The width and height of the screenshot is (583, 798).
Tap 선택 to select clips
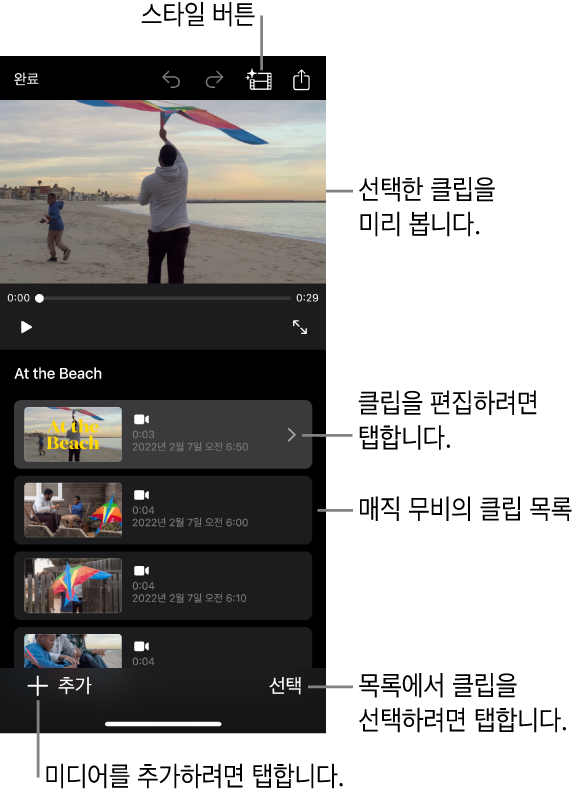click(x=285, y=686)
